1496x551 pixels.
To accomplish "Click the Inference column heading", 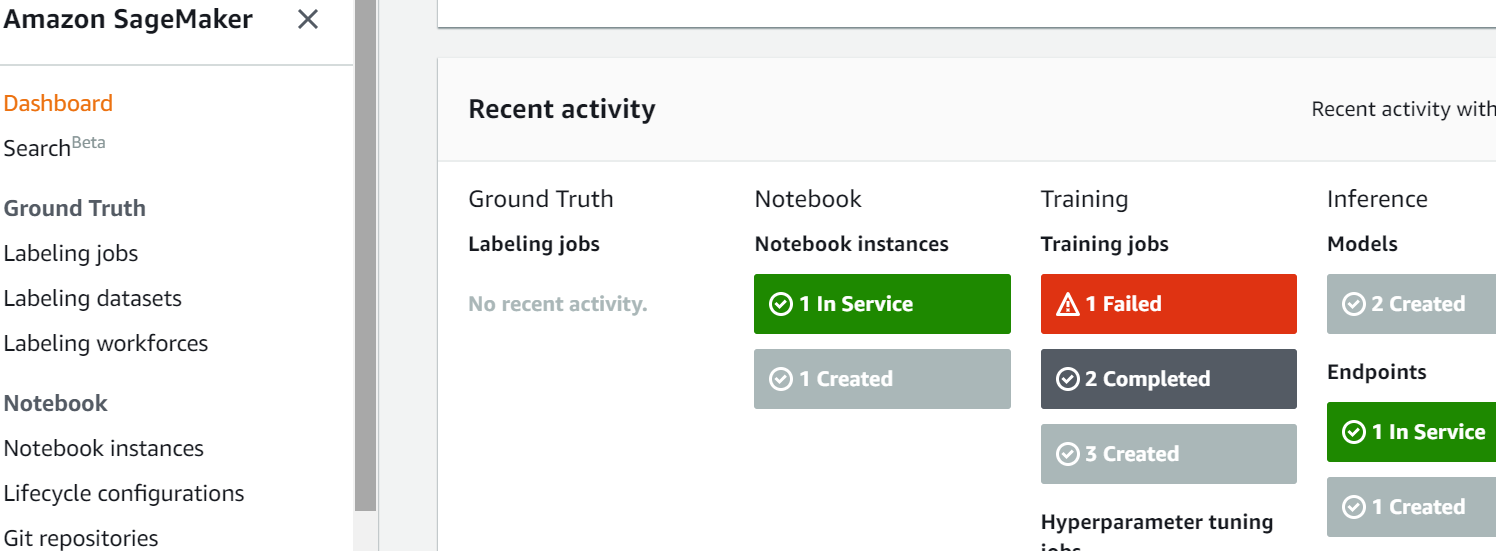I will pos(1377,199).
